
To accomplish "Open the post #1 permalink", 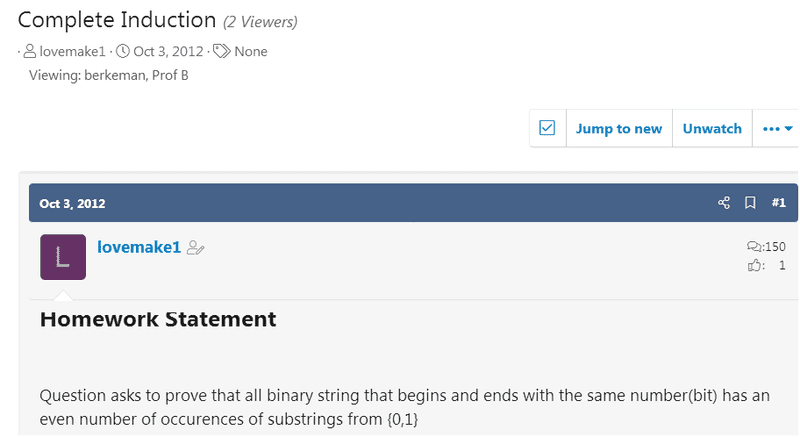I will pyautogui.click(x=779, y=203).
